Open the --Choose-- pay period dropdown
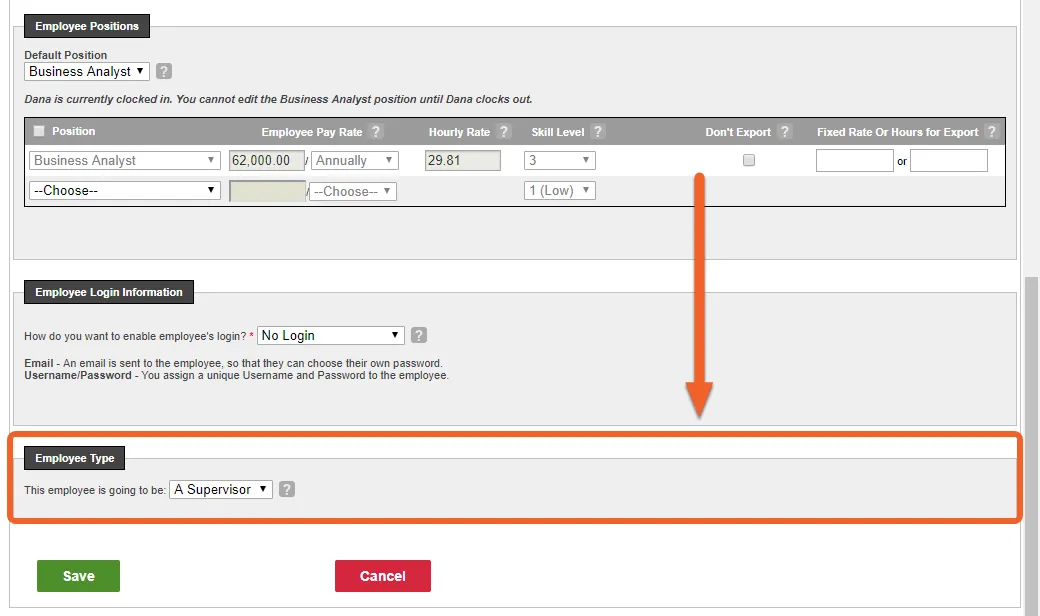The height and width of the screenshot is (616, 1040). (353, 192)
